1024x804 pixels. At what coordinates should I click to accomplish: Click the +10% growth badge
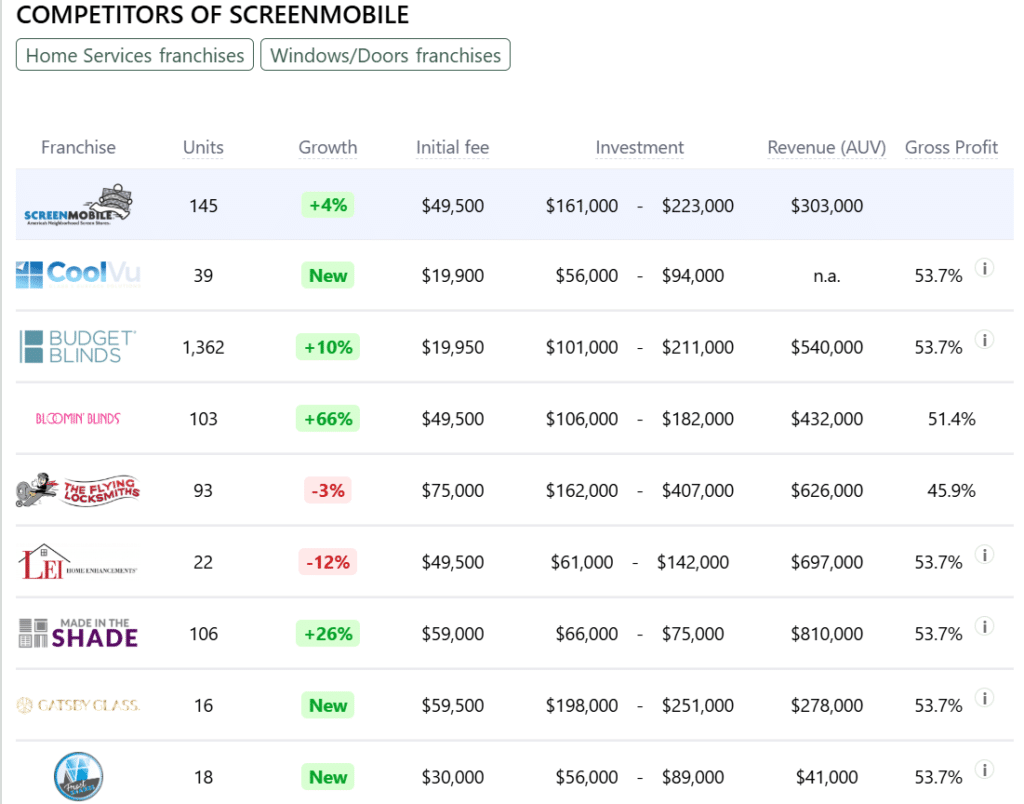click(328, 347)
